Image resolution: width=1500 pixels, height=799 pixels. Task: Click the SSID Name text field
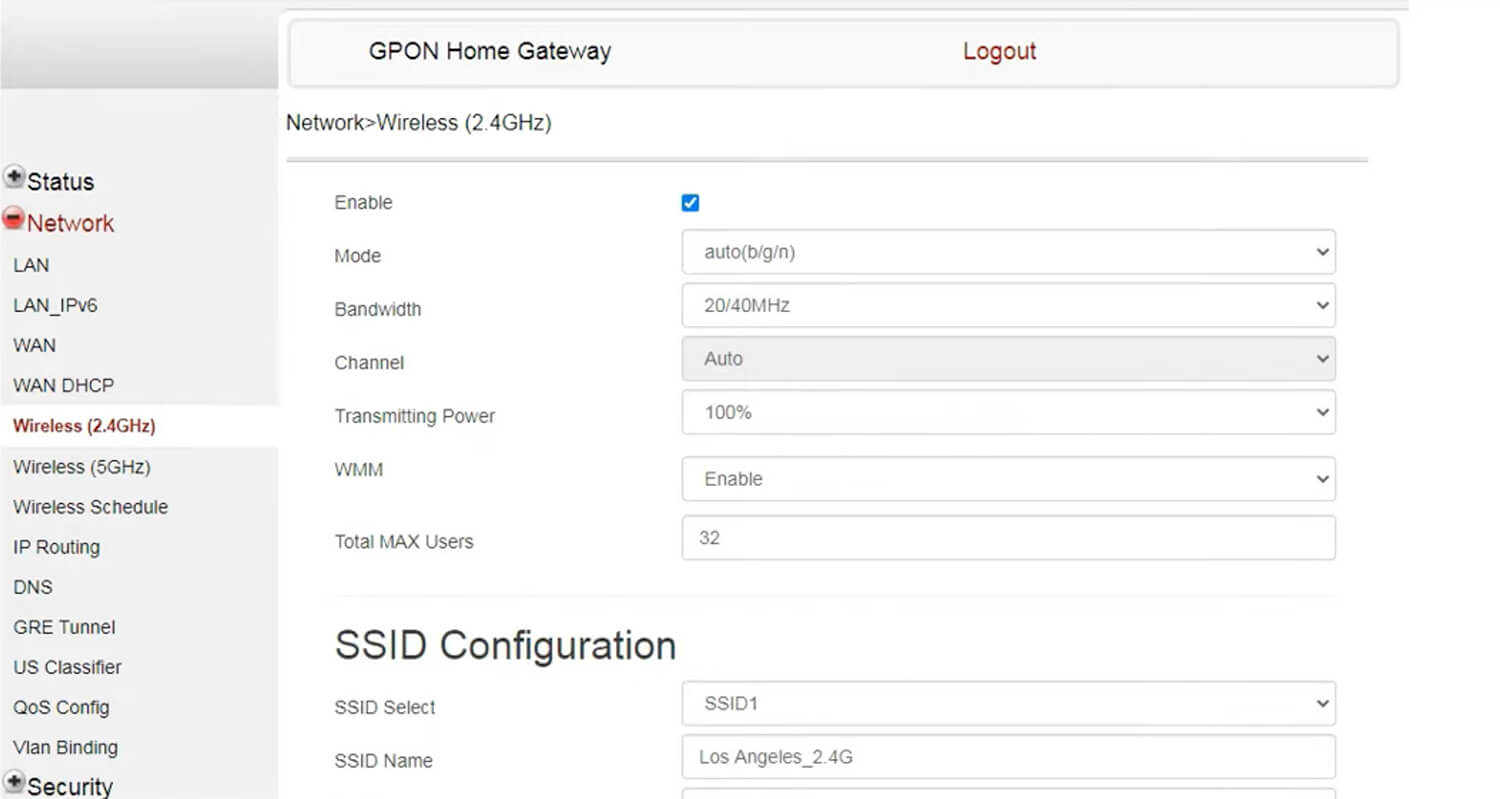1008,757
